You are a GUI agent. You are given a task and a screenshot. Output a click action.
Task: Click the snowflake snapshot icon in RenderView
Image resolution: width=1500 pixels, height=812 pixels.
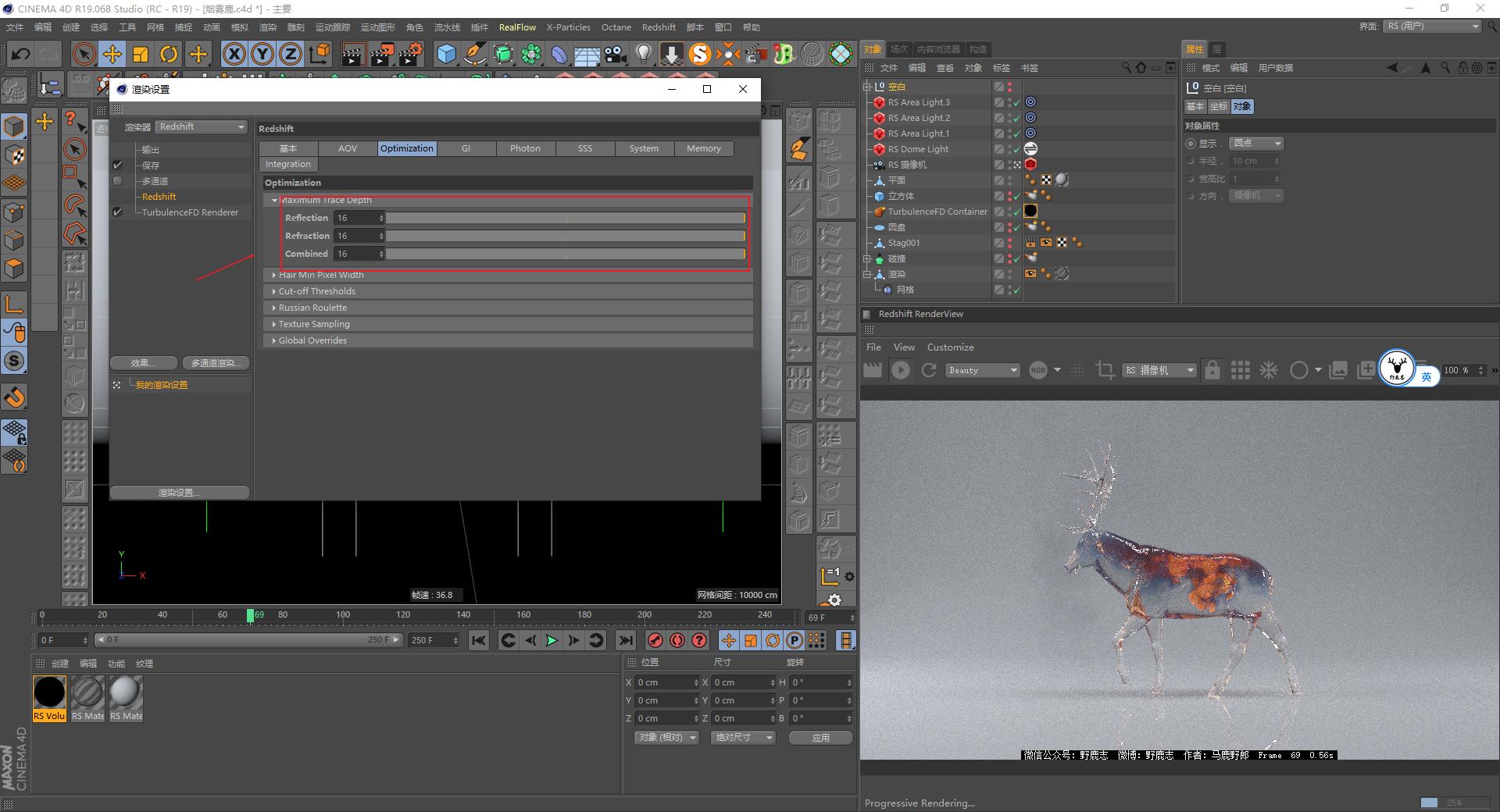click(x=1269, y=370)
